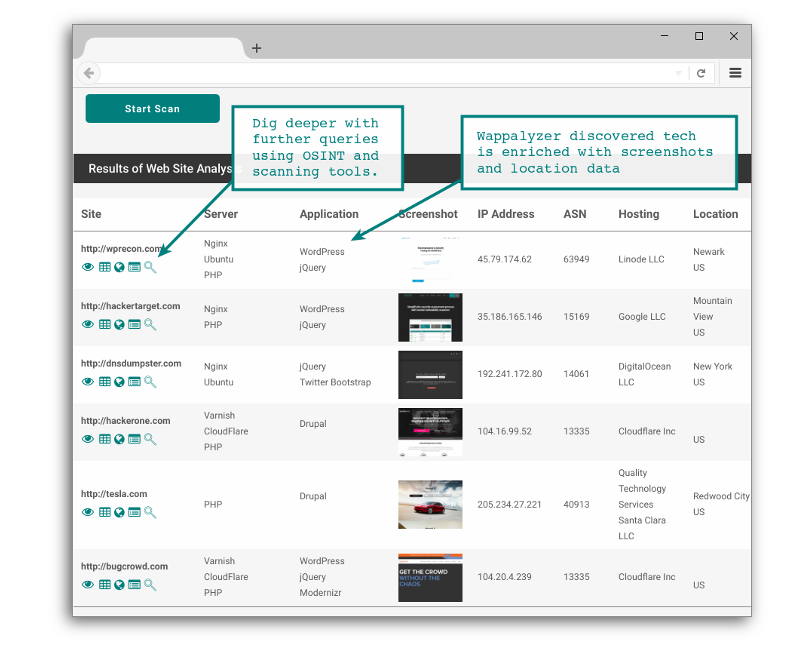Image resolution: width=800 pixels, height=645 pixels.
Task: Click the eye icon under tesla.com
Action: 88,512
